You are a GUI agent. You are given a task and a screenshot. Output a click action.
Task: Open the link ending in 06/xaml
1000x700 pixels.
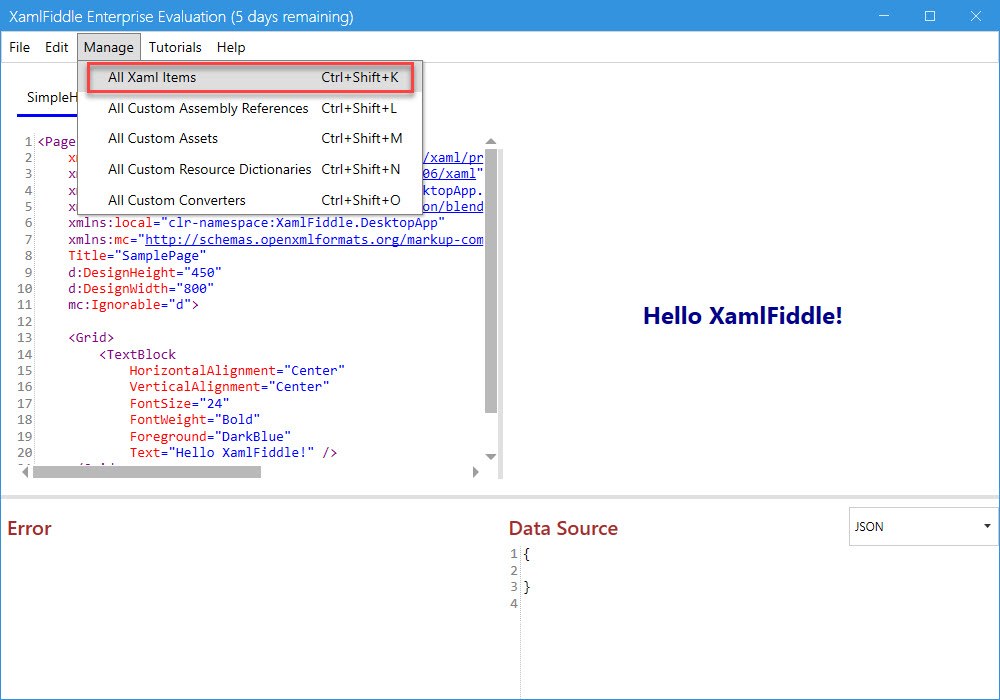click(449, 173)
